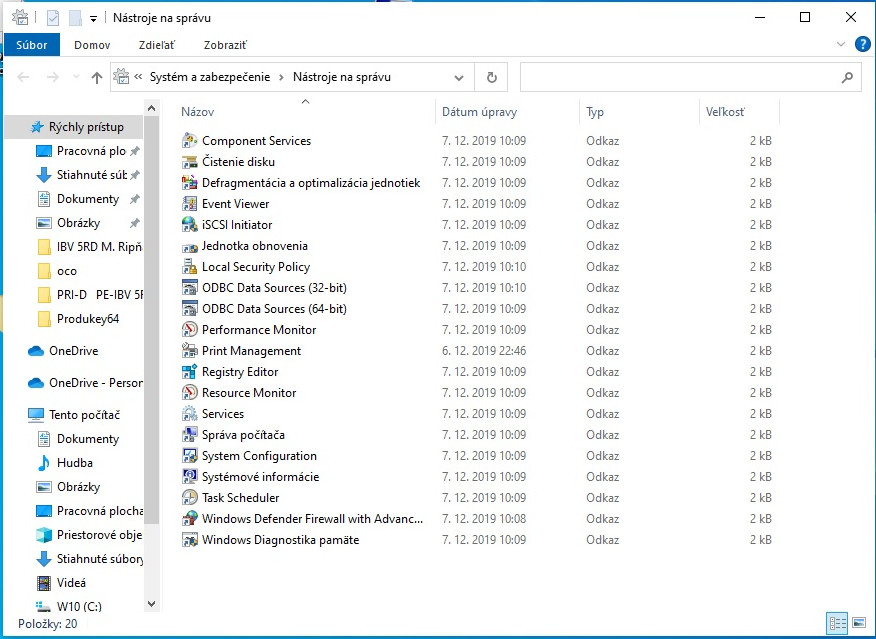Click the Properties quick access toolbar icon
This screenshot has width=876, height=639.
tap(53, 18)
